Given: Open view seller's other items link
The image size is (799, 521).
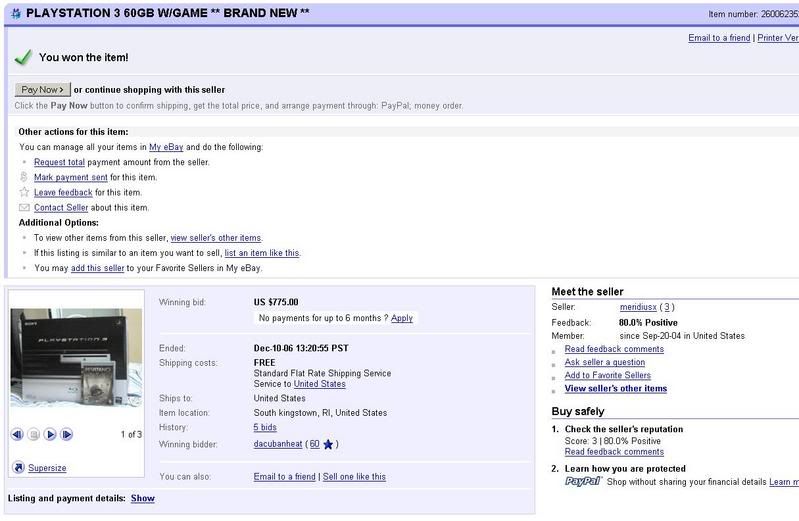Looking at the screenshot, I should point(216,238).
